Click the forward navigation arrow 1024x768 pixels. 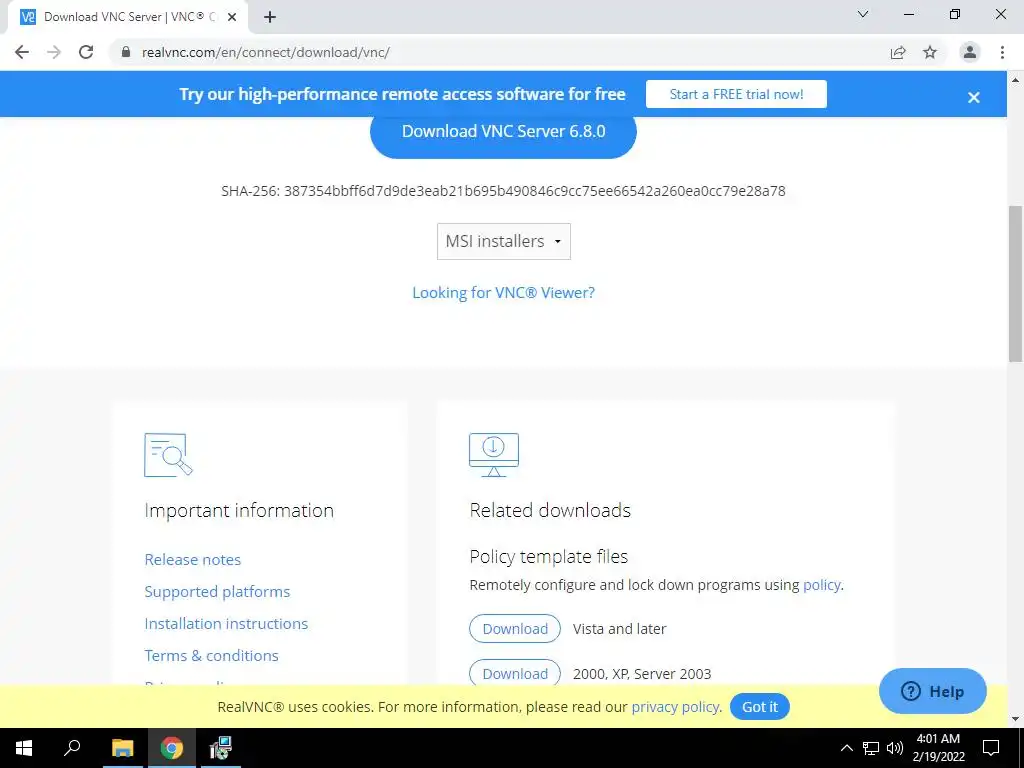click(54, 52)
